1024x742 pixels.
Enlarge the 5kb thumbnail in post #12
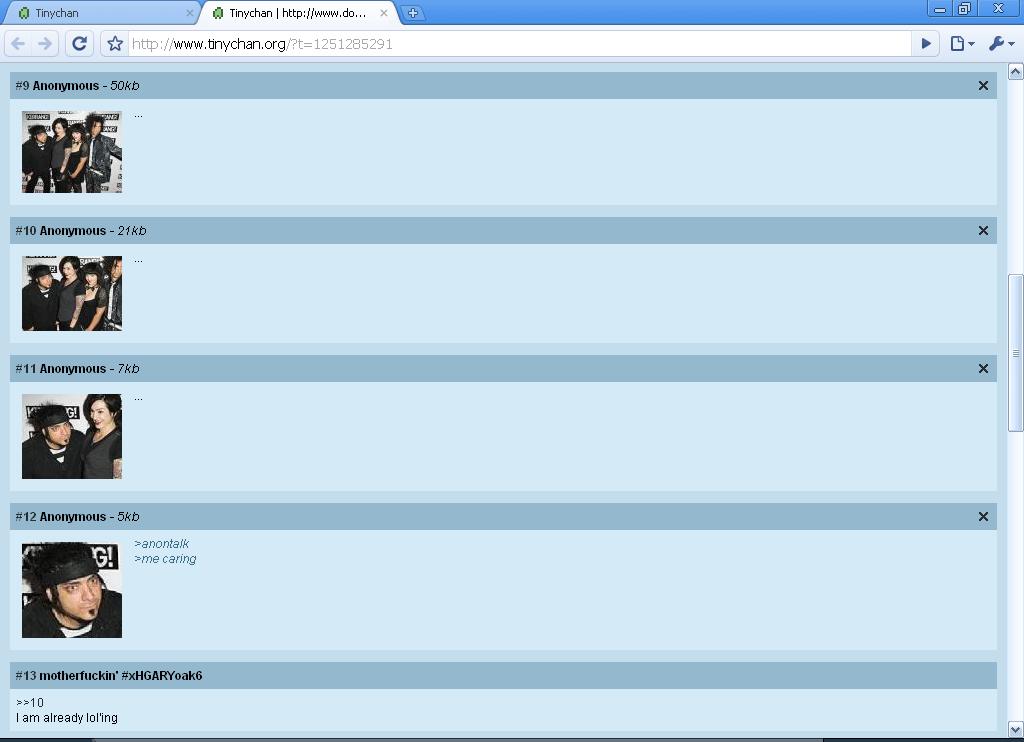(x=72, y=590)
